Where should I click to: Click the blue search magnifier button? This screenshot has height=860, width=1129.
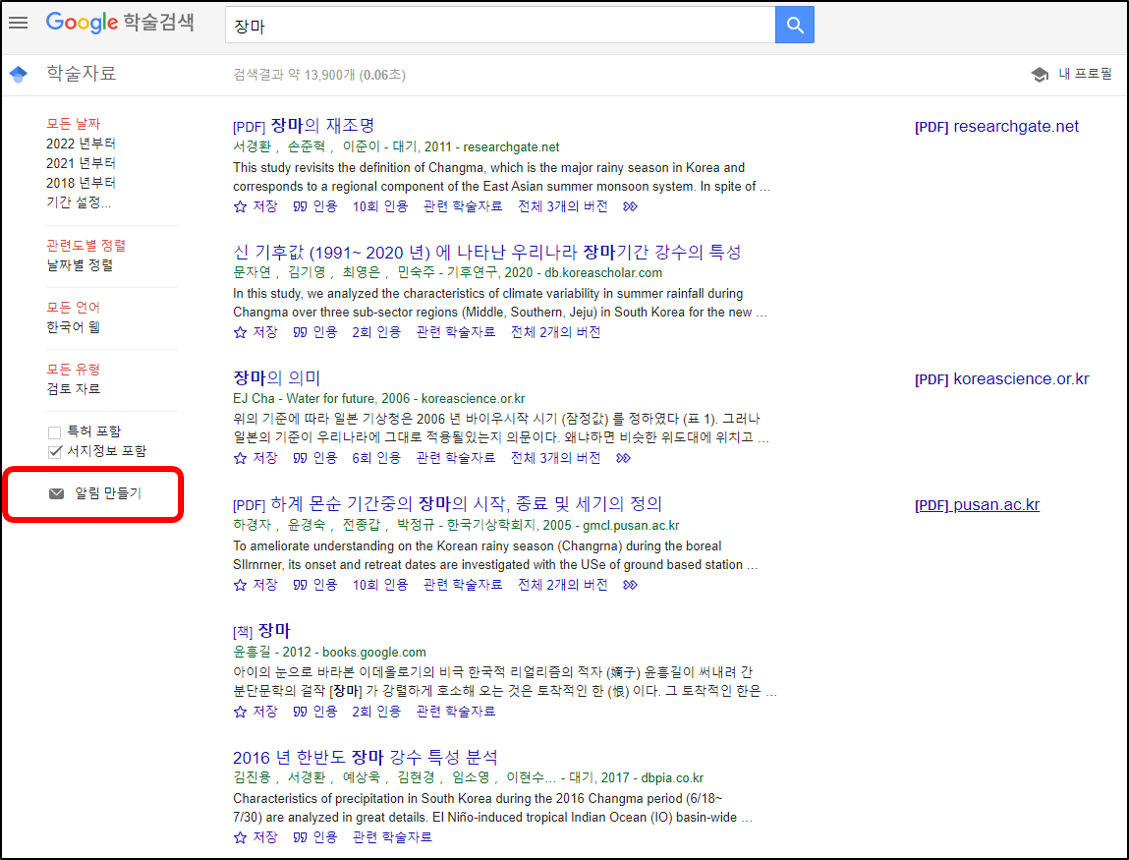click(794, 25)
